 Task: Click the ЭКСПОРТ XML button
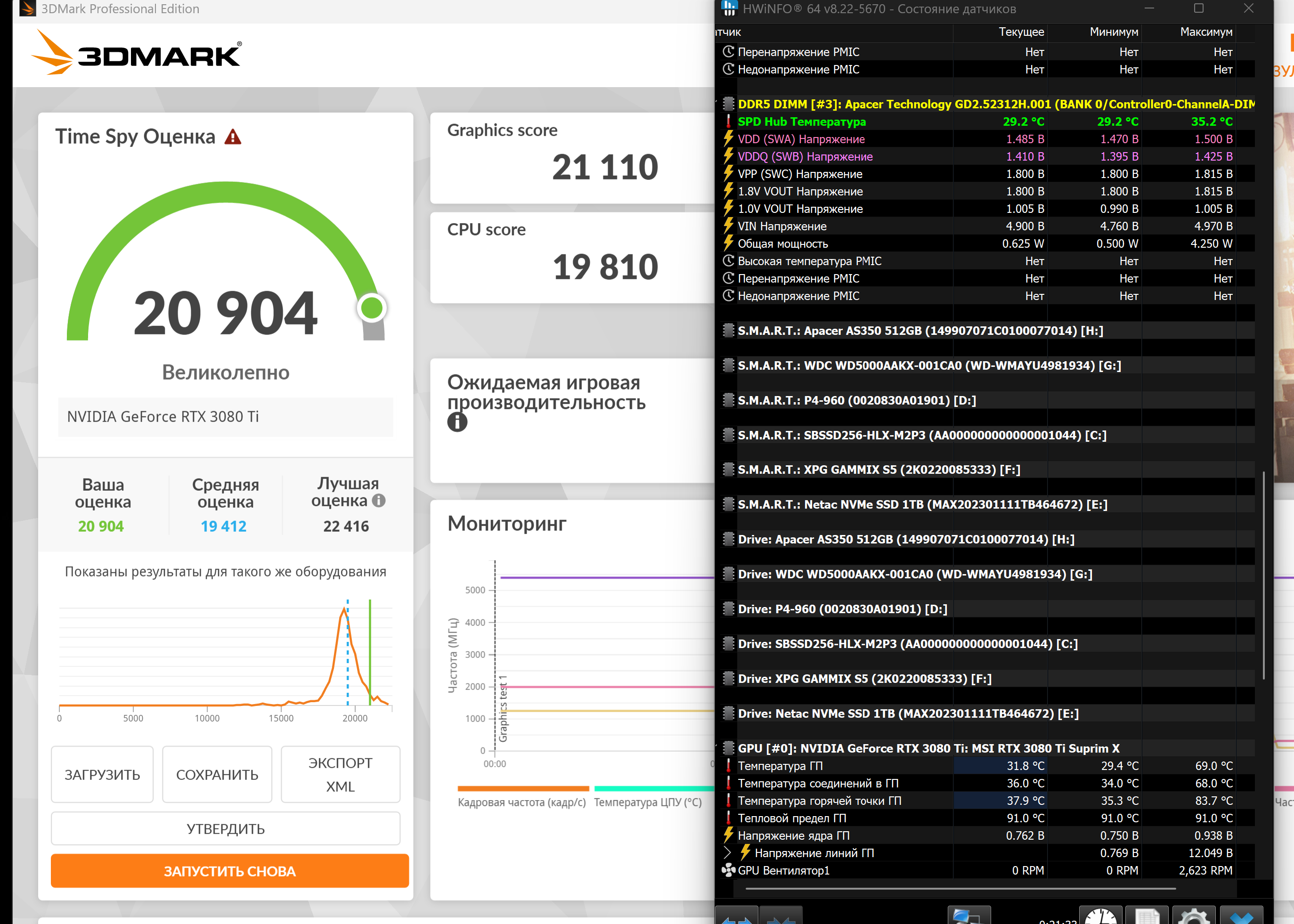tap(340, 774)
